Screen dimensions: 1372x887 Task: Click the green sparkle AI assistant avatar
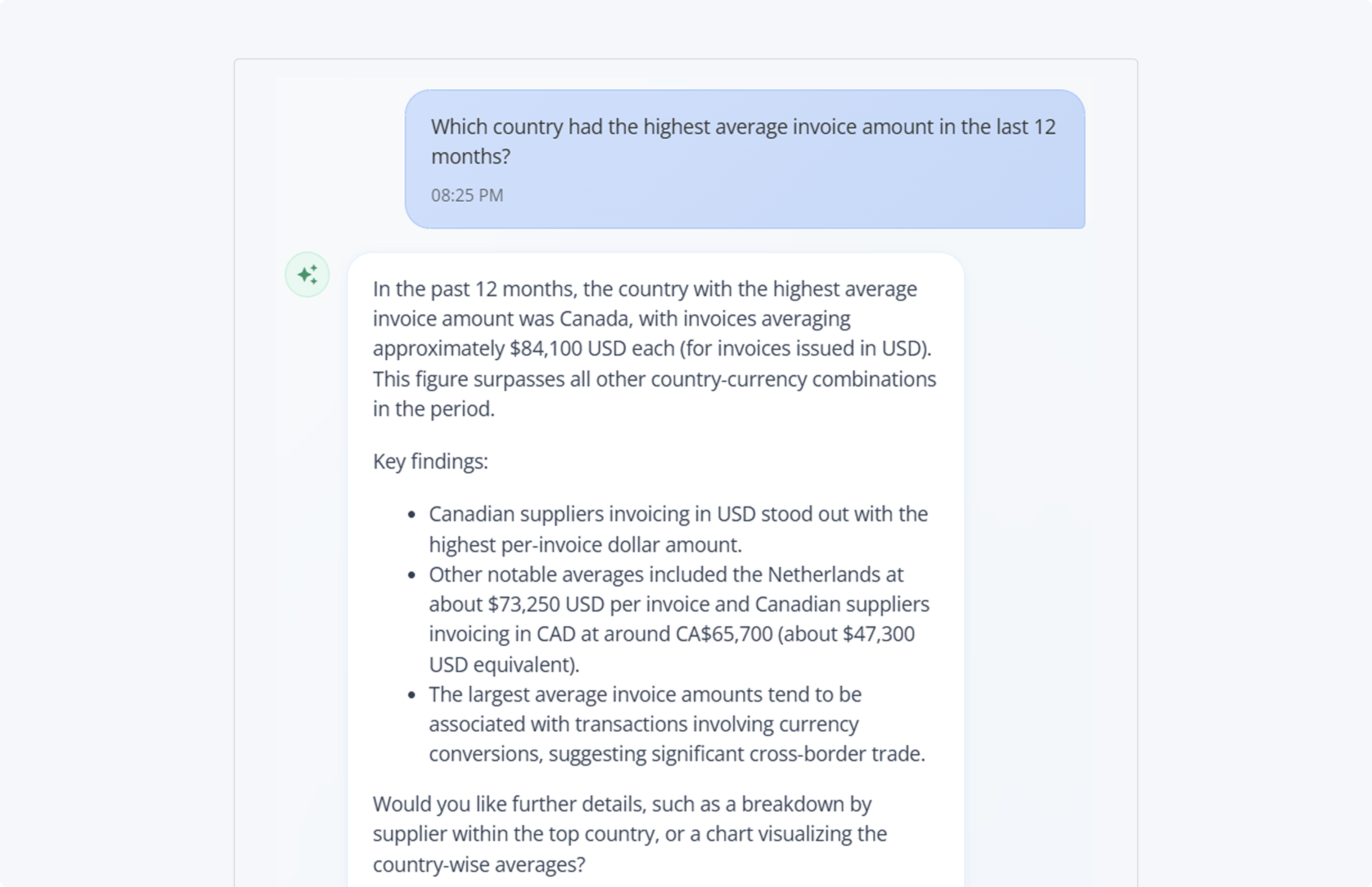[307, 275]
